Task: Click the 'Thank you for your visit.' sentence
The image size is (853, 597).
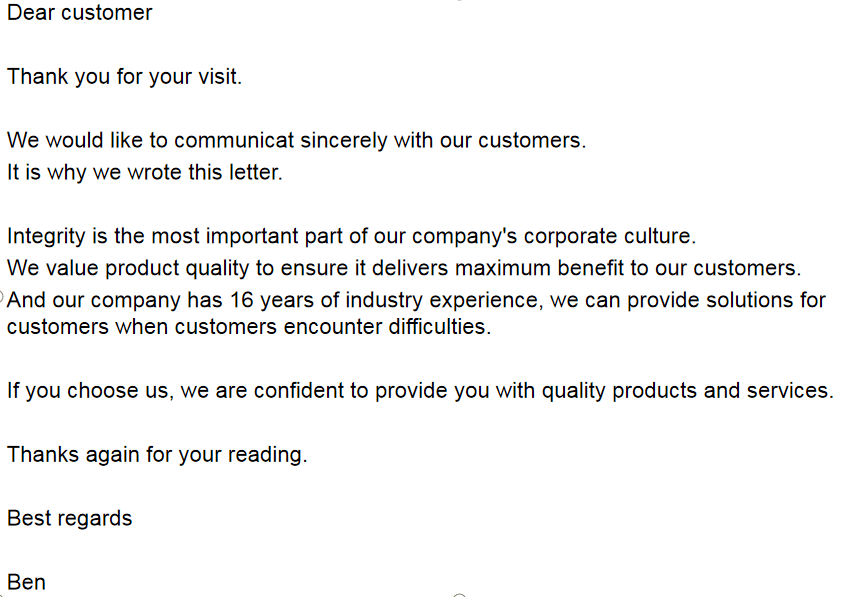Action: (x=124, y=77)
